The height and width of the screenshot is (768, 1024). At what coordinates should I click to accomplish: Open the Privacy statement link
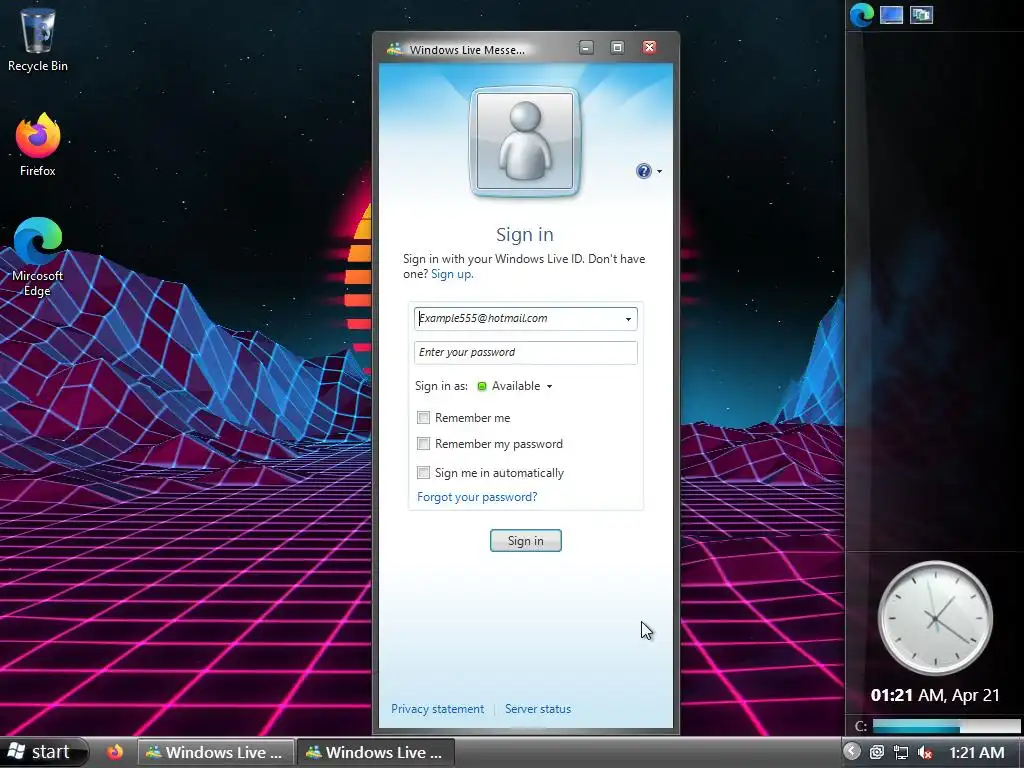coord(438,709)
